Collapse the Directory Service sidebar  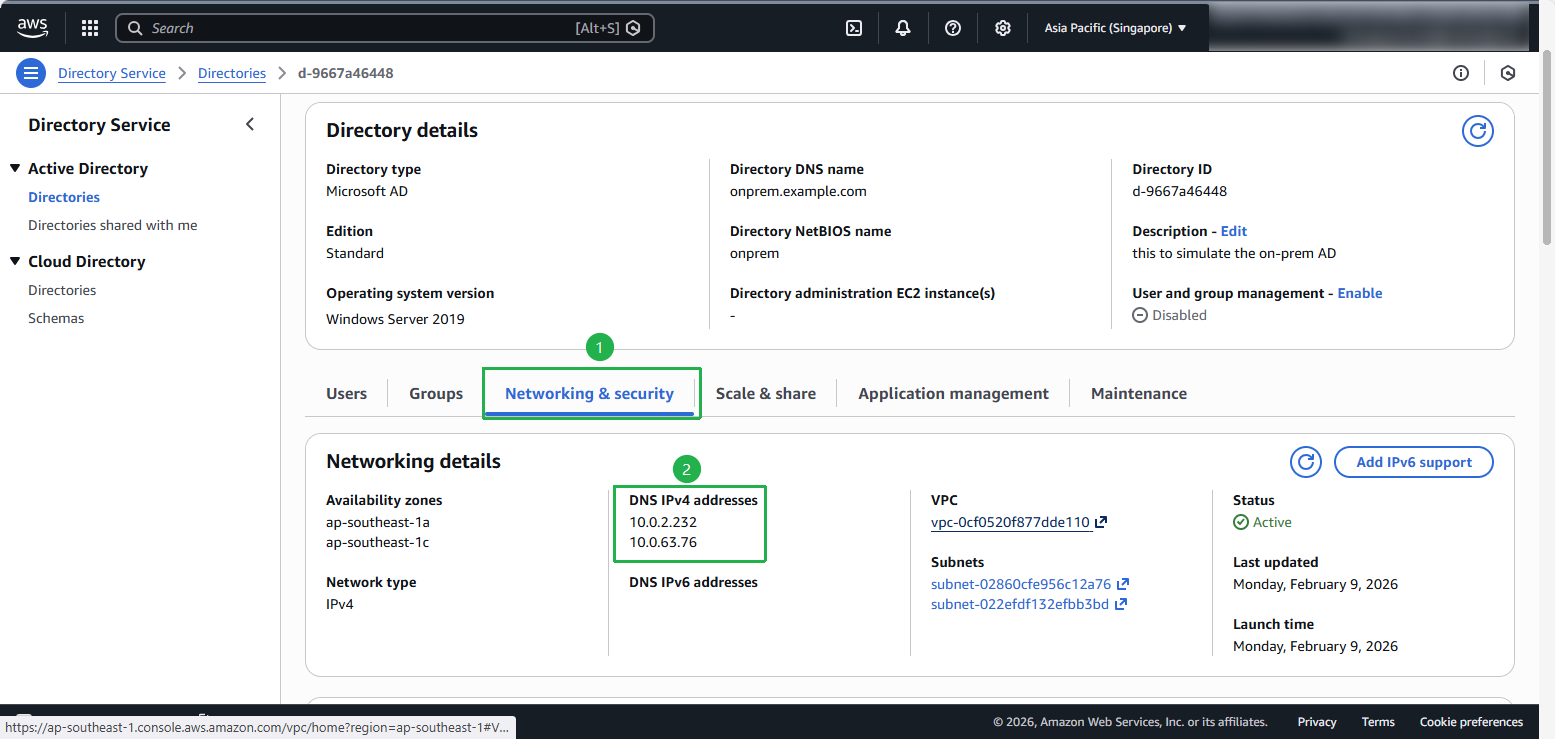(250, 125)
